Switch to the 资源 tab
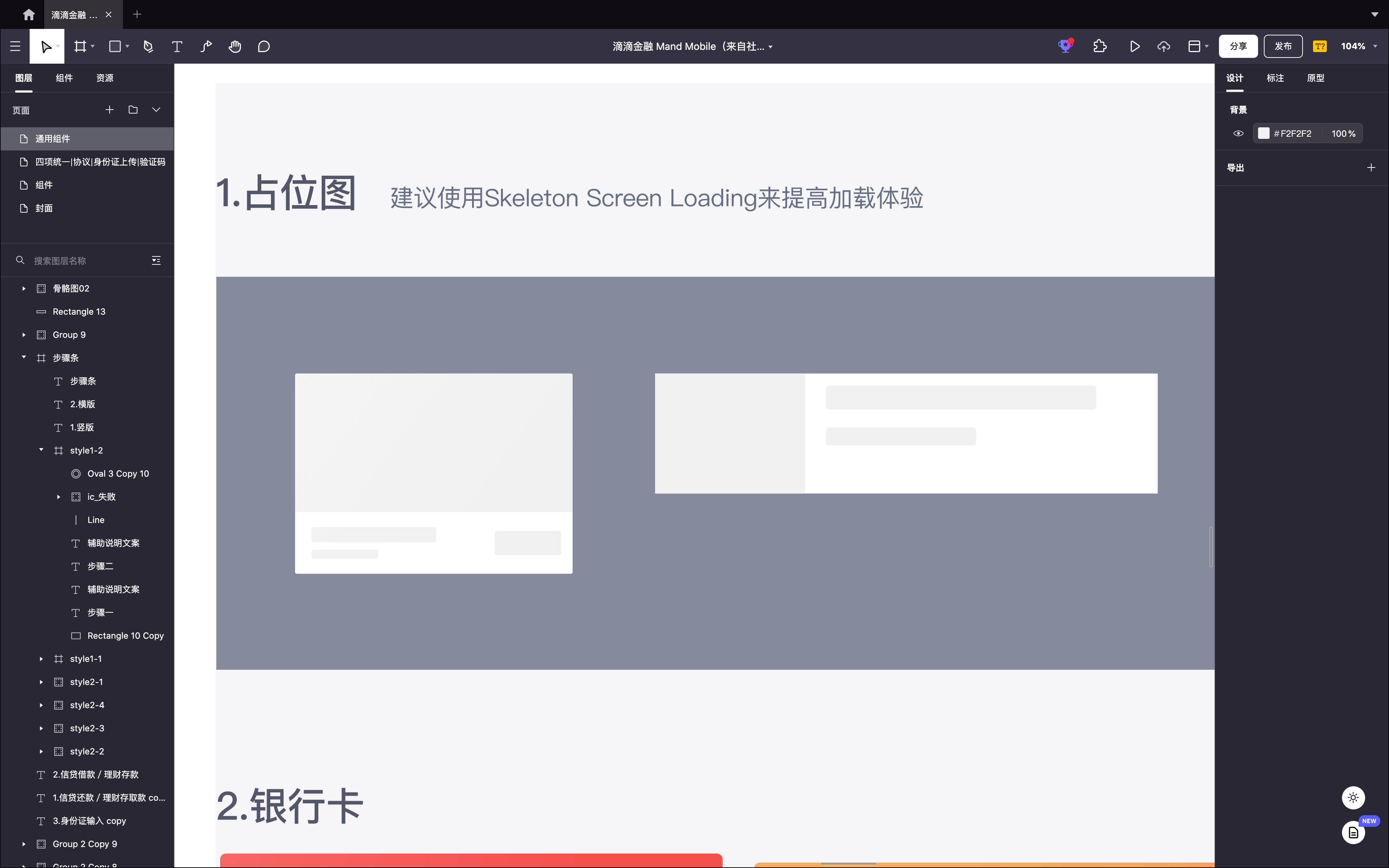Viewport: 1389px width, 868px height. click(x=105, y=78)
